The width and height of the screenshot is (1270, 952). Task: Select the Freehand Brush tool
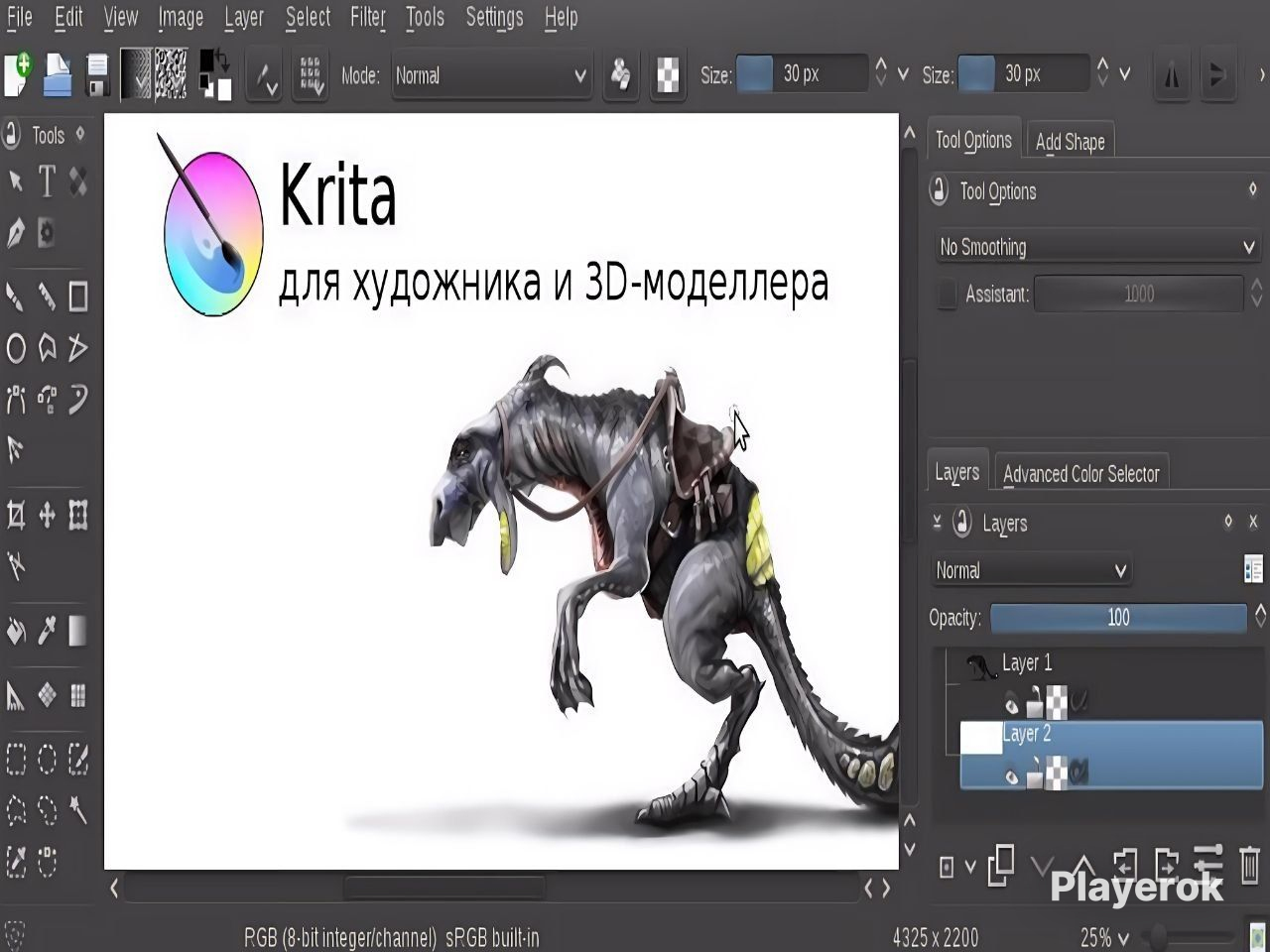[x=15, y=296]
